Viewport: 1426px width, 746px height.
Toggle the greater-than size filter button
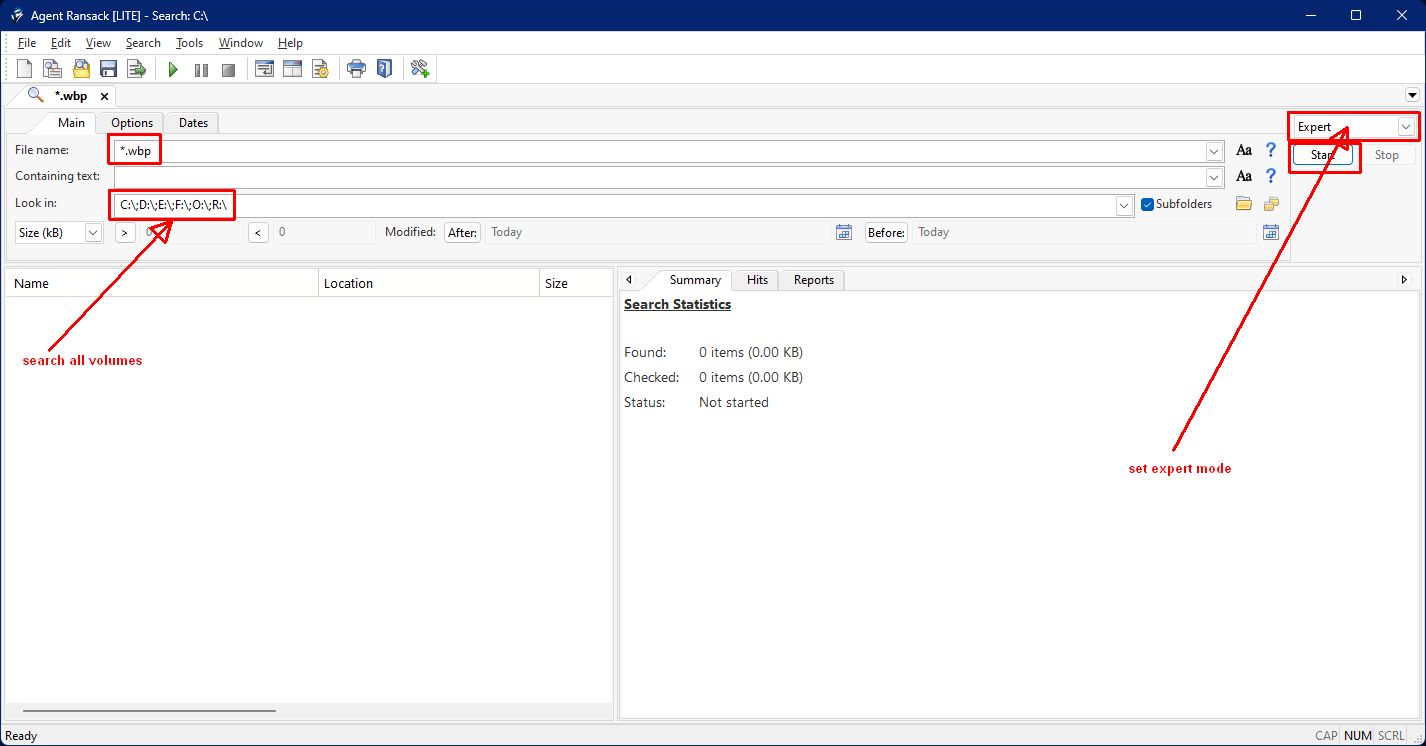[126, 232]
